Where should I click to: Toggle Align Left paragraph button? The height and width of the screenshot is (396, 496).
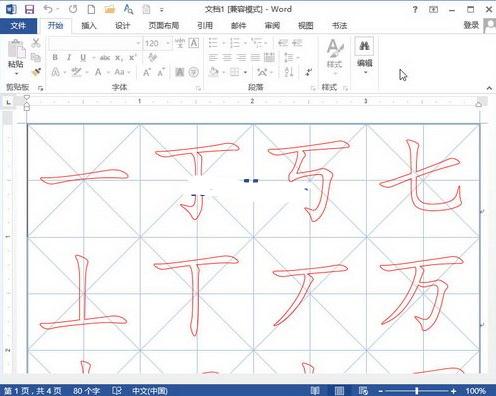pyautogui.click(x=213, y=57)
